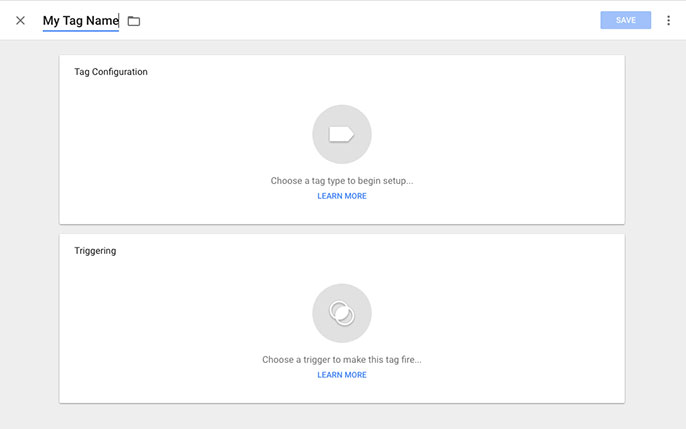Click empty header space left of SAVE
Screen dimensions: 686x429
coord(400,20)
